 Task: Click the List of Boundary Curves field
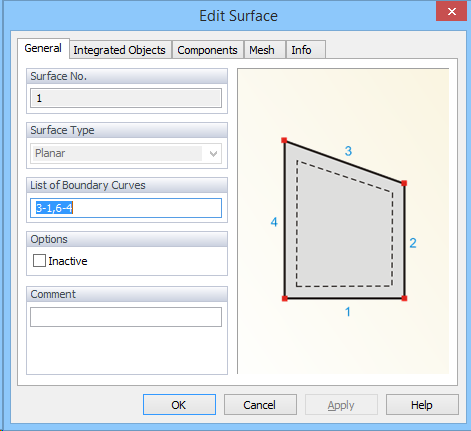126,208
